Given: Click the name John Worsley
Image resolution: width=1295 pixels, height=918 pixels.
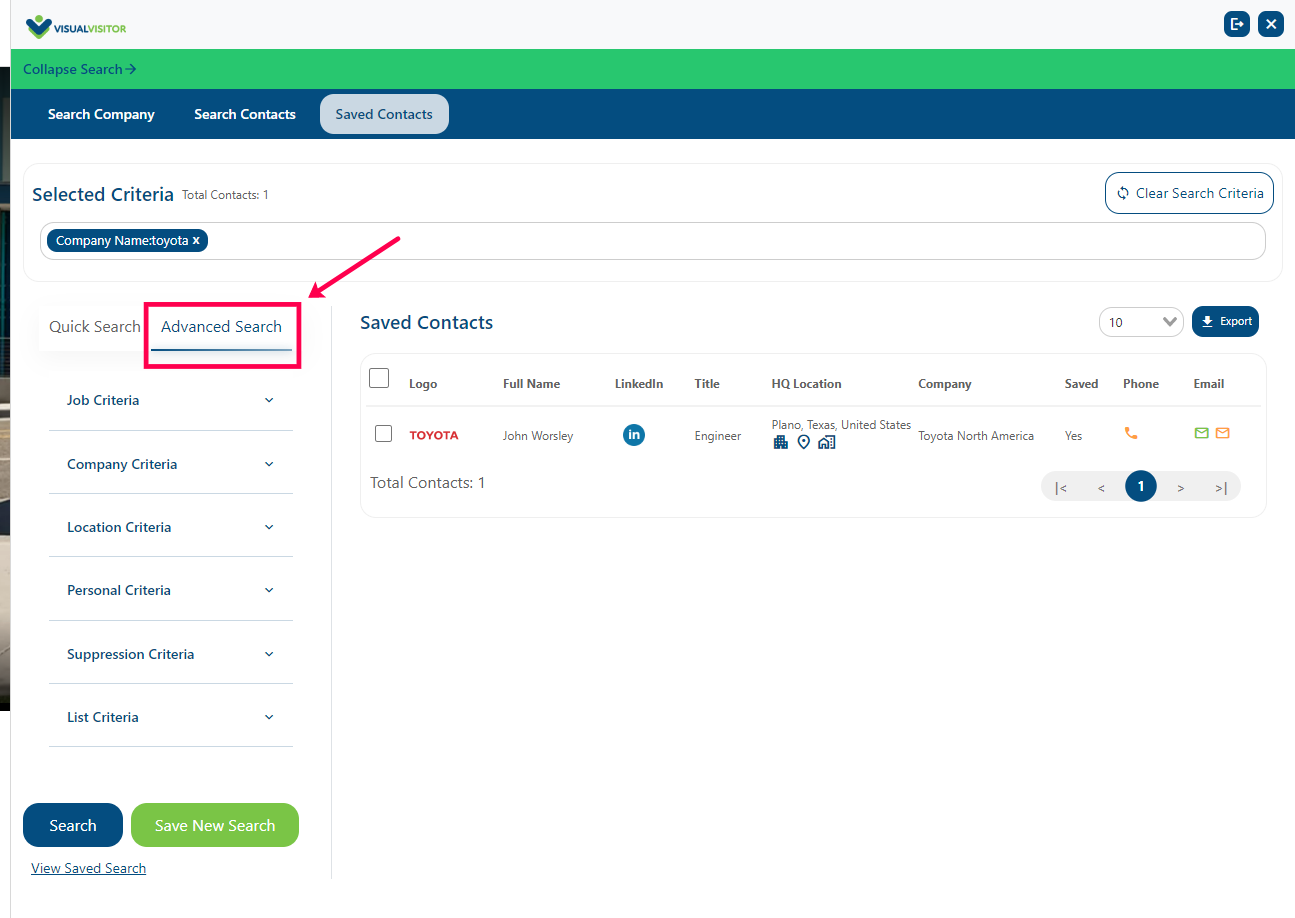Looking at the screenshot, I should (538, 436).
